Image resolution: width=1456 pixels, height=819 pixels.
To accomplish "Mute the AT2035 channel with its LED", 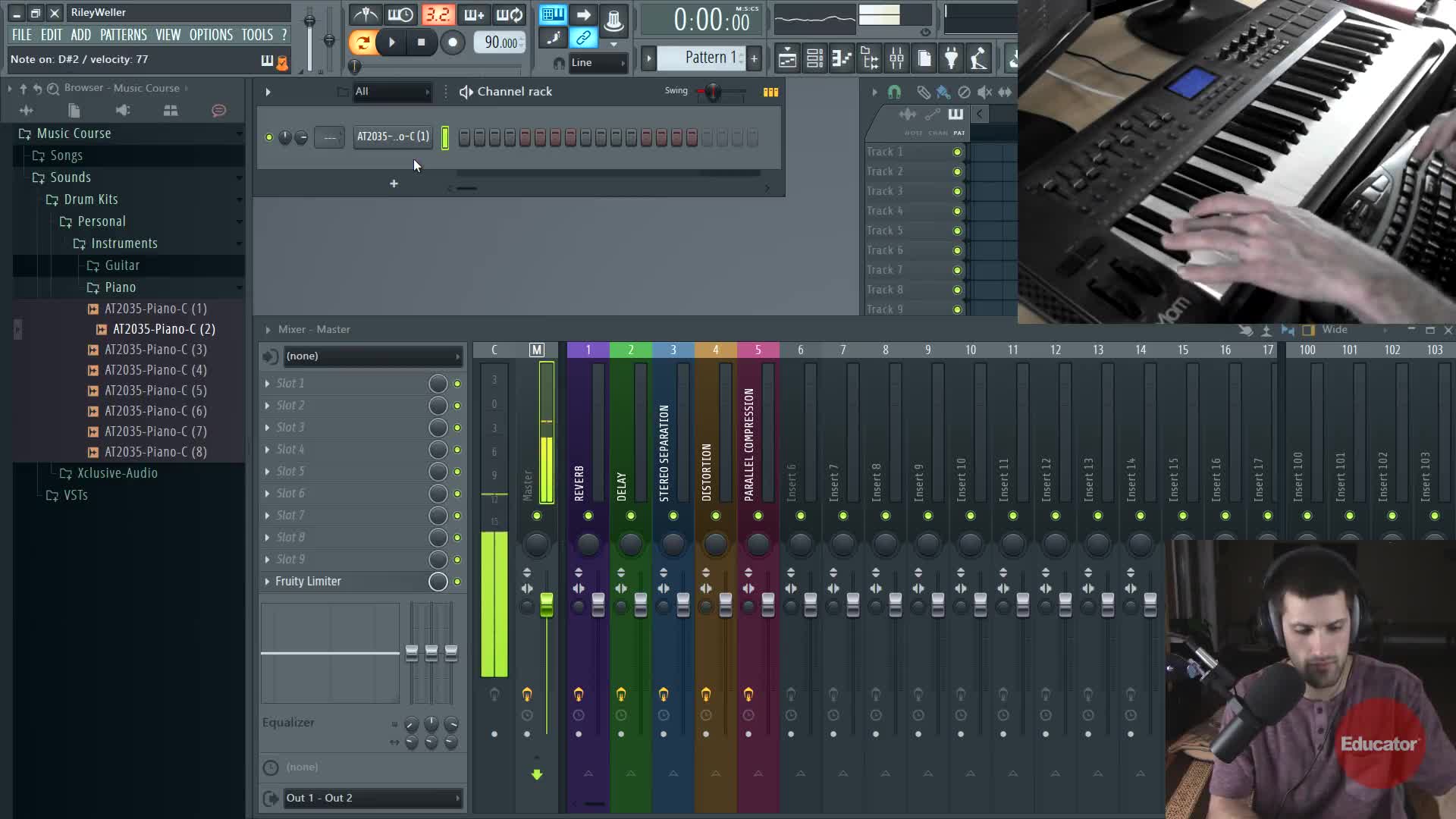I will (268, 137).
